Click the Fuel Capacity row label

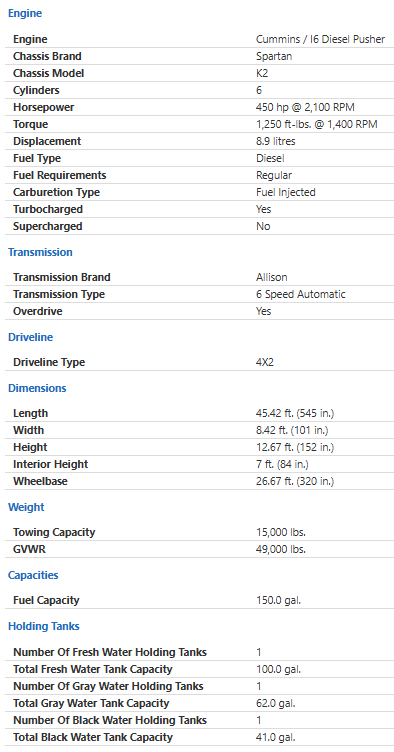click(x=46, y=600)
